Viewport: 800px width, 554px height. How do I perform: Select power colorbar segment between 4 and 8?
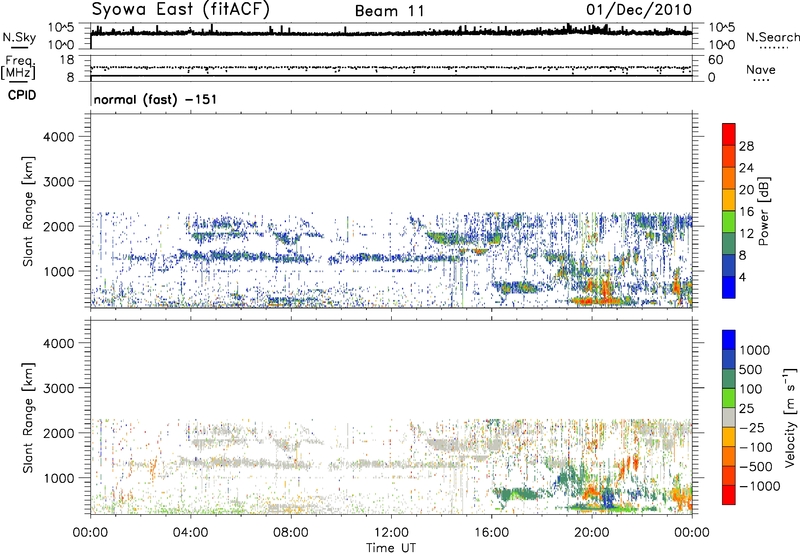click(729, 265)
